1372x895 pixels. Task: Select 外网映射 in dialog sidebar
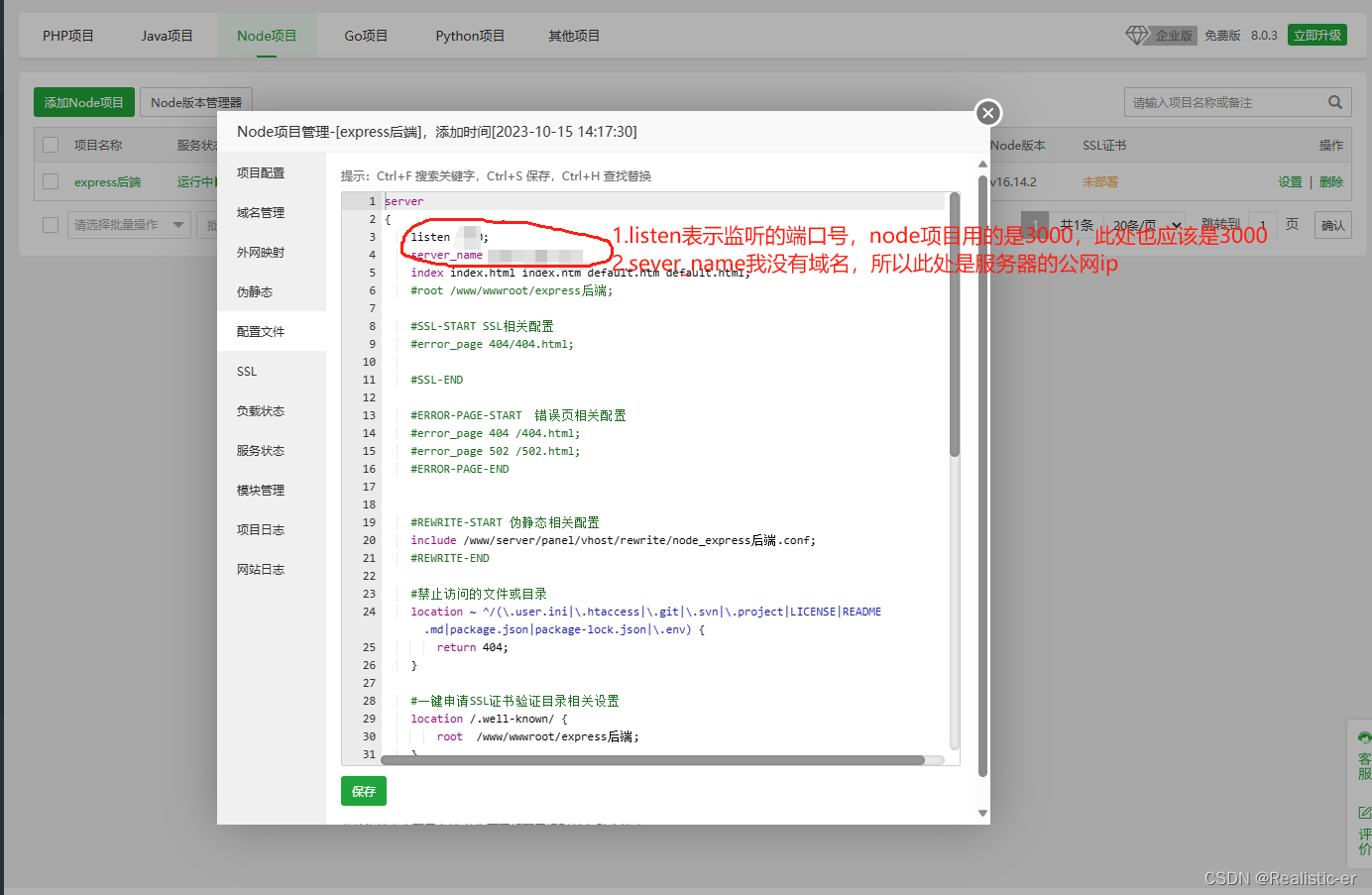pyautogui.click(x=272, y=252)
